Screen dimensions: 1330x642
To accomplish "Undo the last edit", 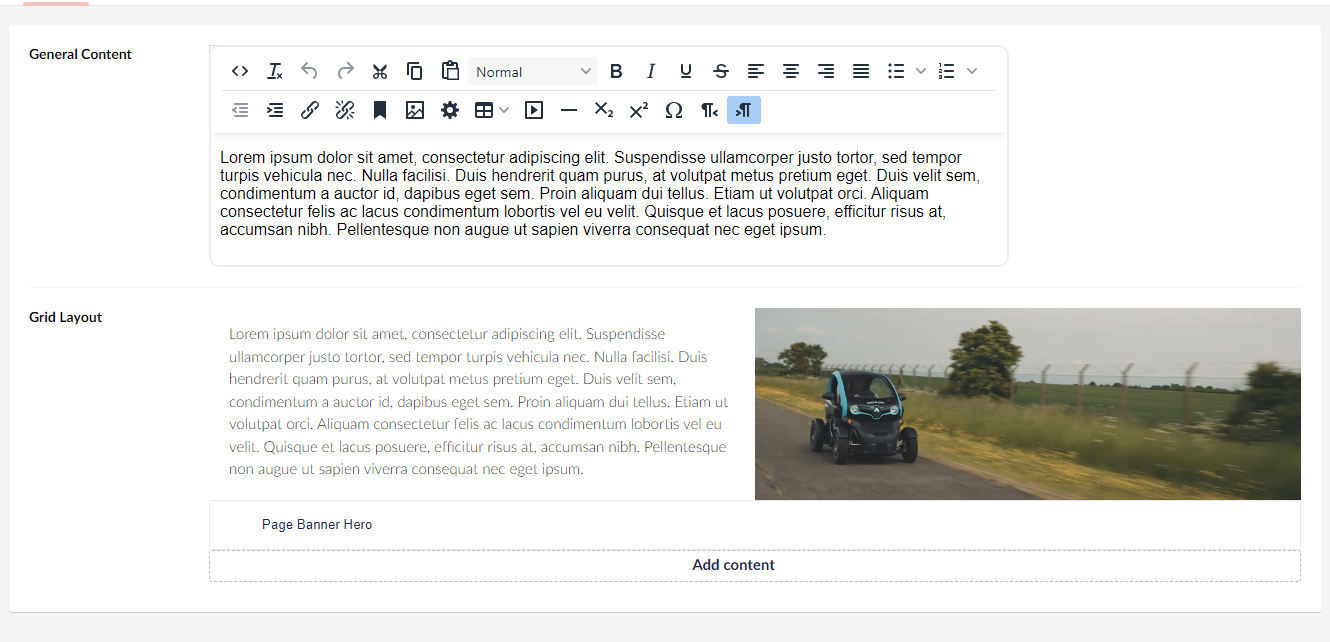I will 310,71.
